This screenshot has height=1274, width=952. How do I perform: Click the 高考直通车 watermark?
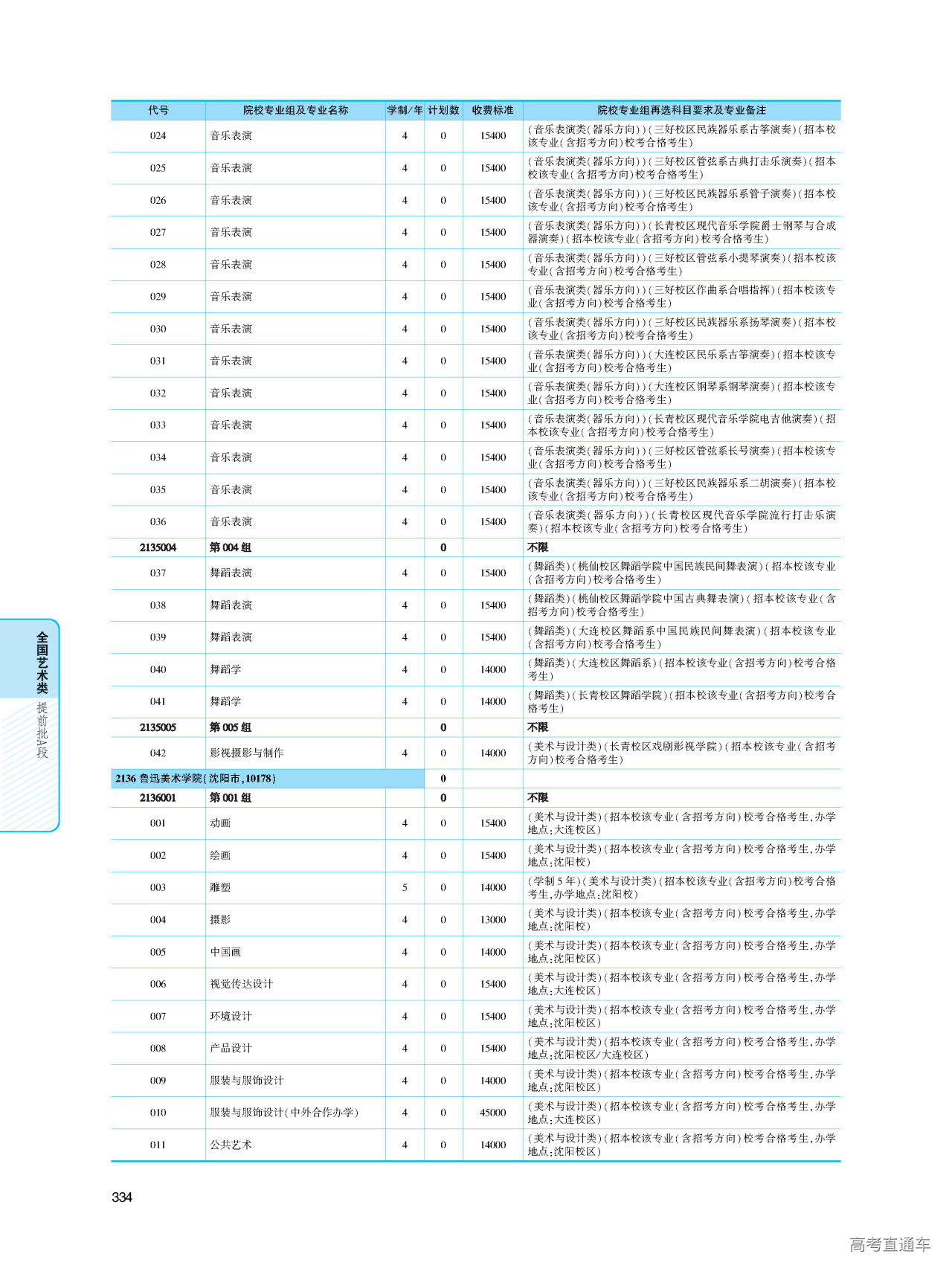tap(890, 1244)
